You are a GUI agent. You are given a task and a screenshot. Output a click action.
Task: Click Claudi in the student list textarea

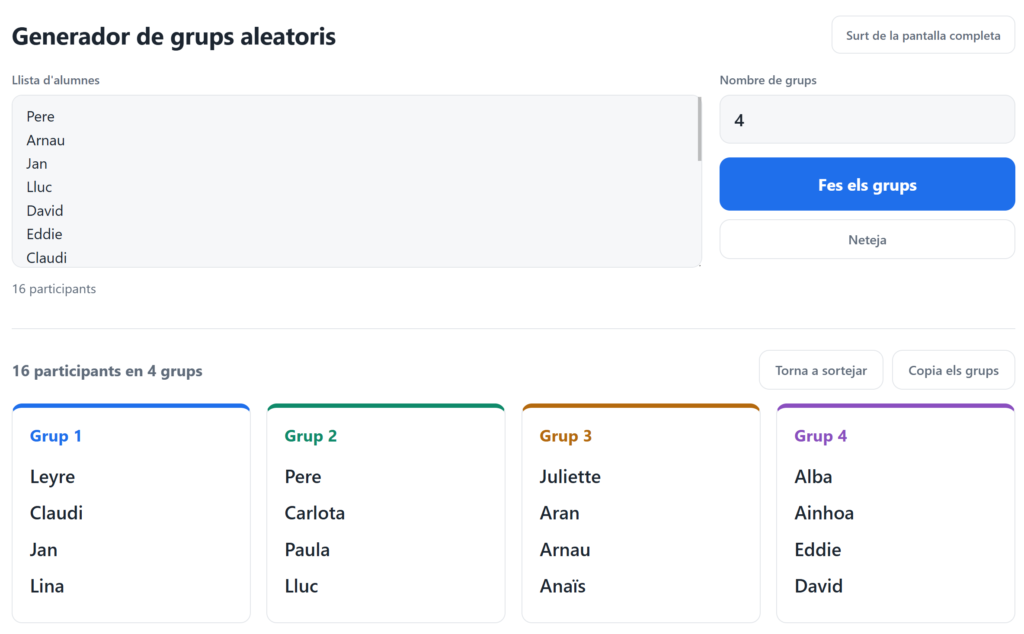point(46,257)
